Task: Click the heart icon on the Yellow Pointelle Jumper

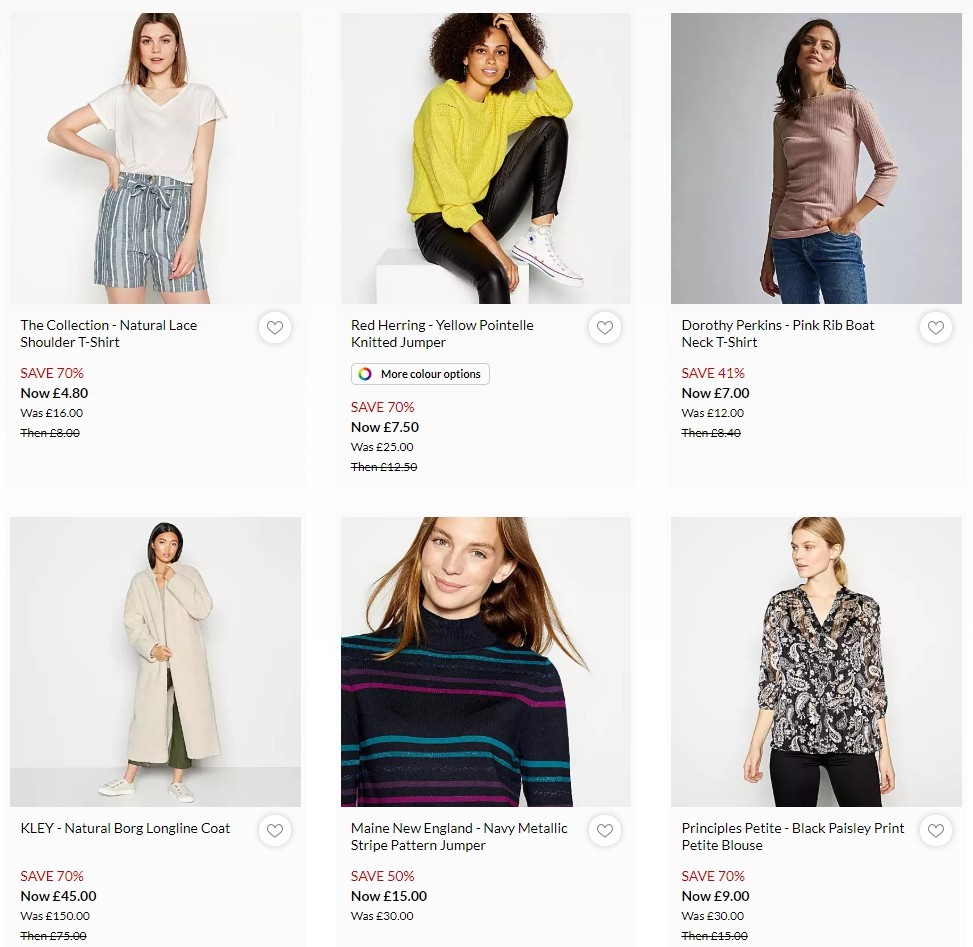Action: 604,327
